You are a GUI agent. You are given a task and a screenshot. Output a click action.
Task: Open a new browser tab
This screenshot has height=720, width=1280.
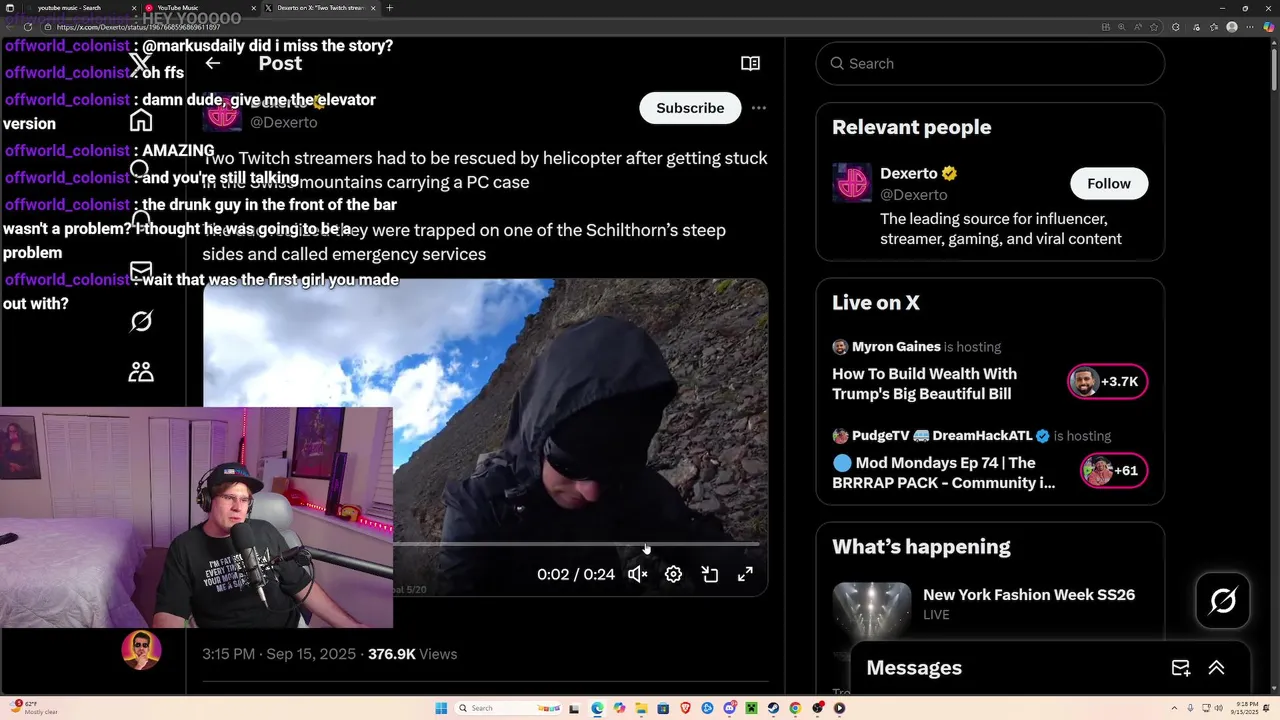click(x=389, y=8)
